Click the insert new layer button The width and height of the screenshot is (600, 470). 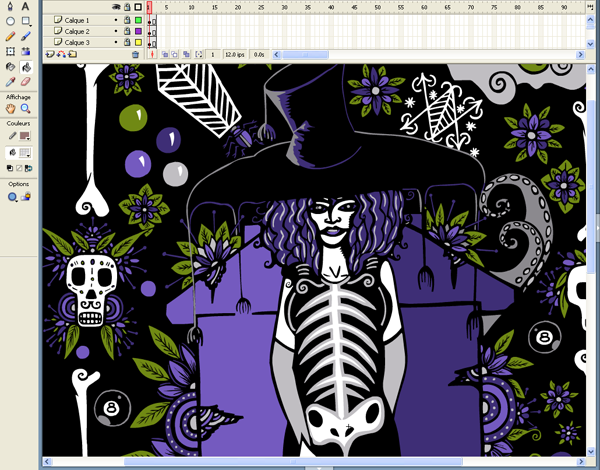(x=50, y=55)
